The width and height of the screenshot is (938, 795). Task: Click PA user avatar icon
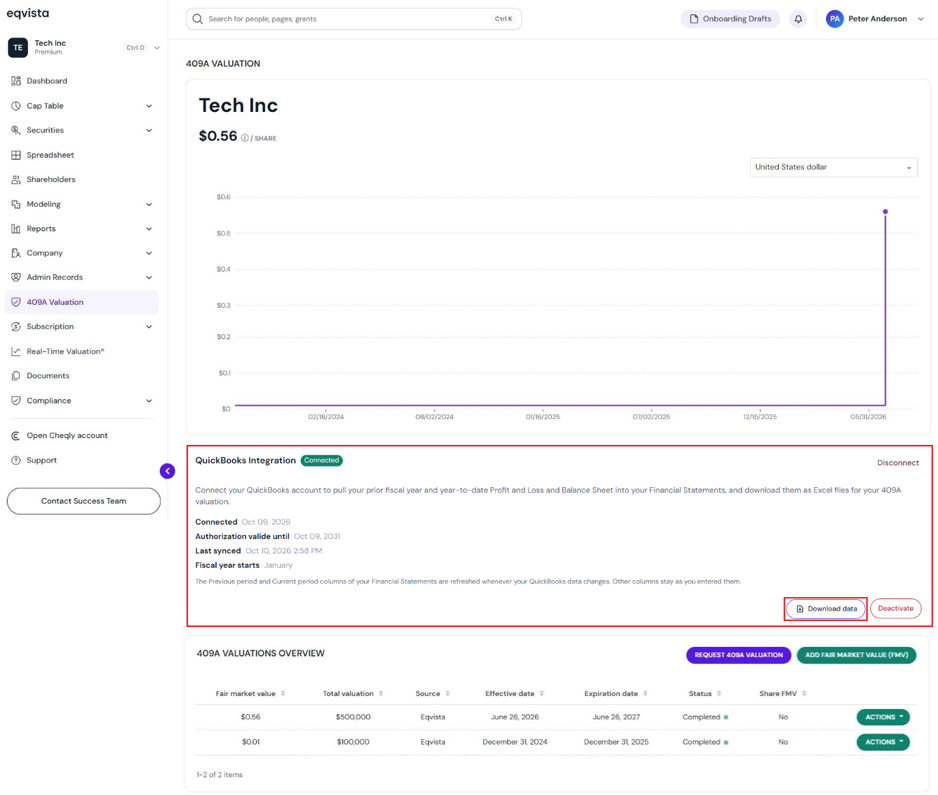pyautogui.click(x=835, y=19)
